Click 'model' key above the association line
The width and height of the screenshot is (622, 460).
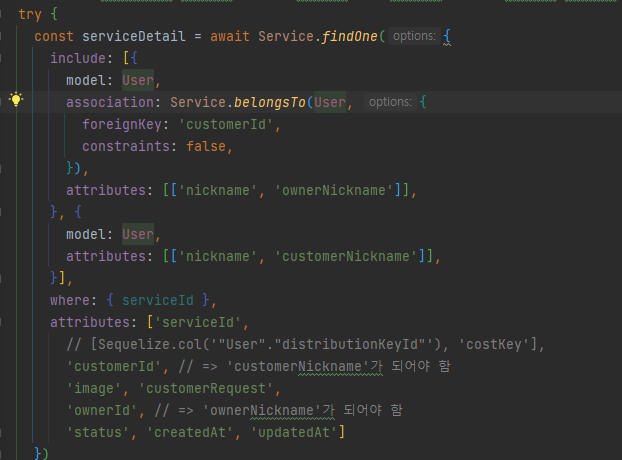coord(86,80)
